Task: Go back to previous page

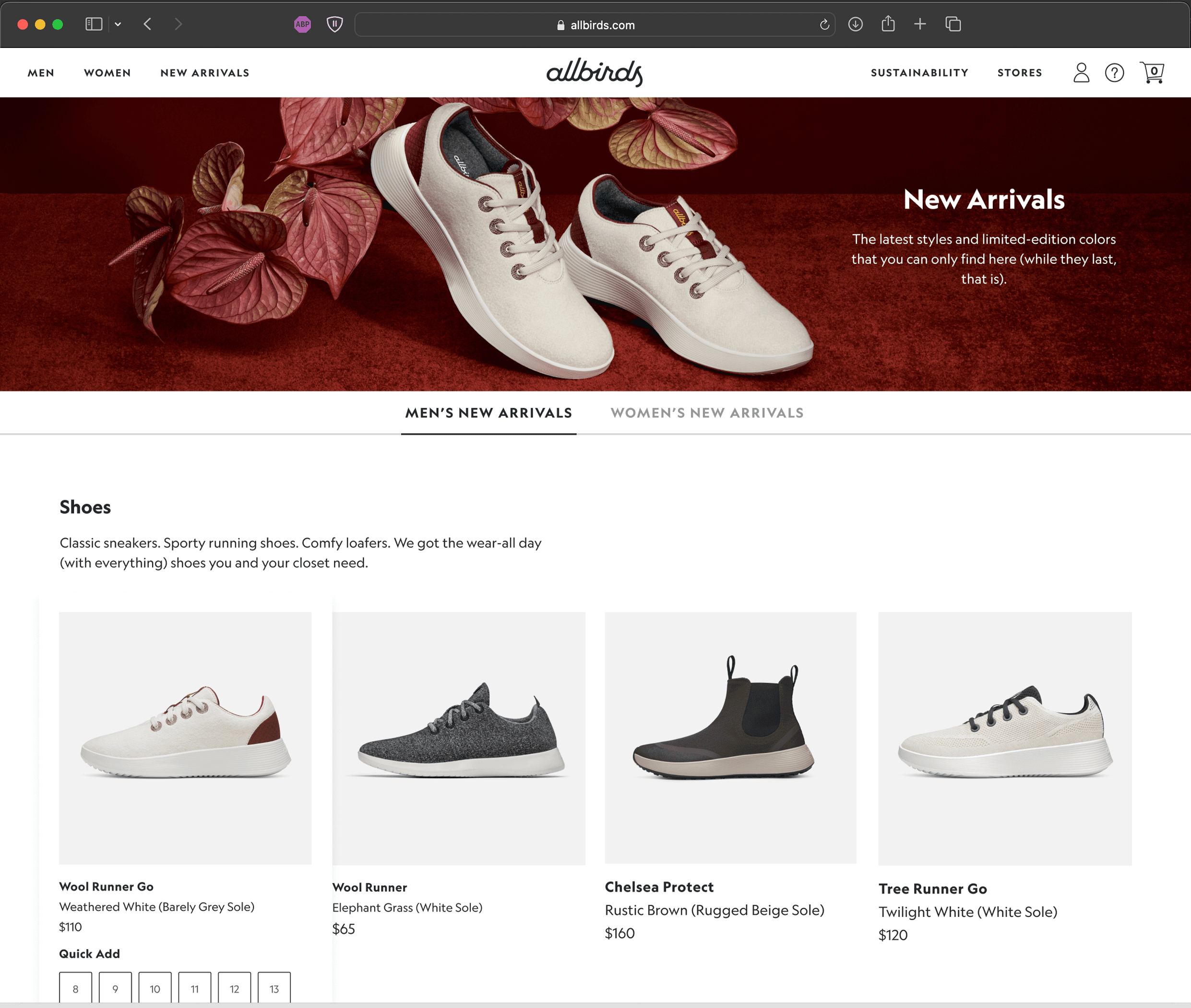Action: coord(147,24)
